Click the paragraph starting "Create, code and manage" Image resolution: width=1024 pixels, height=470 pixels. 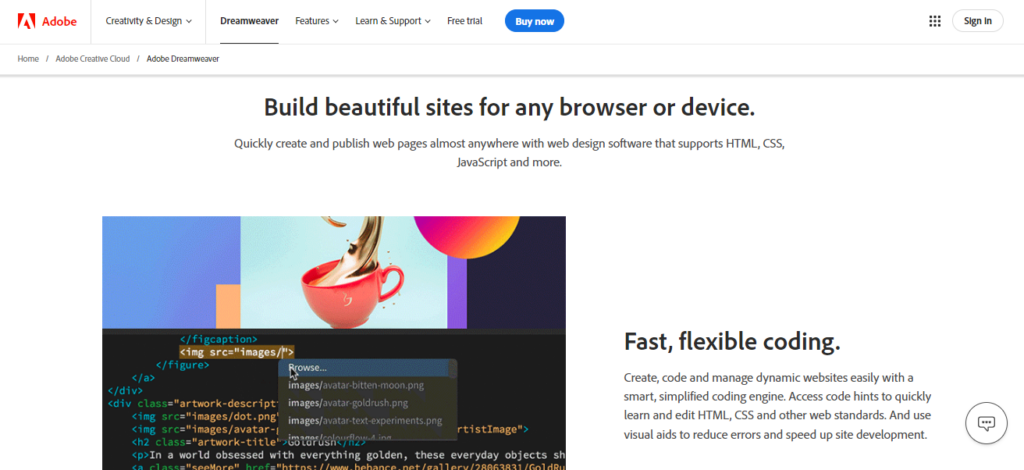point(777,406)
